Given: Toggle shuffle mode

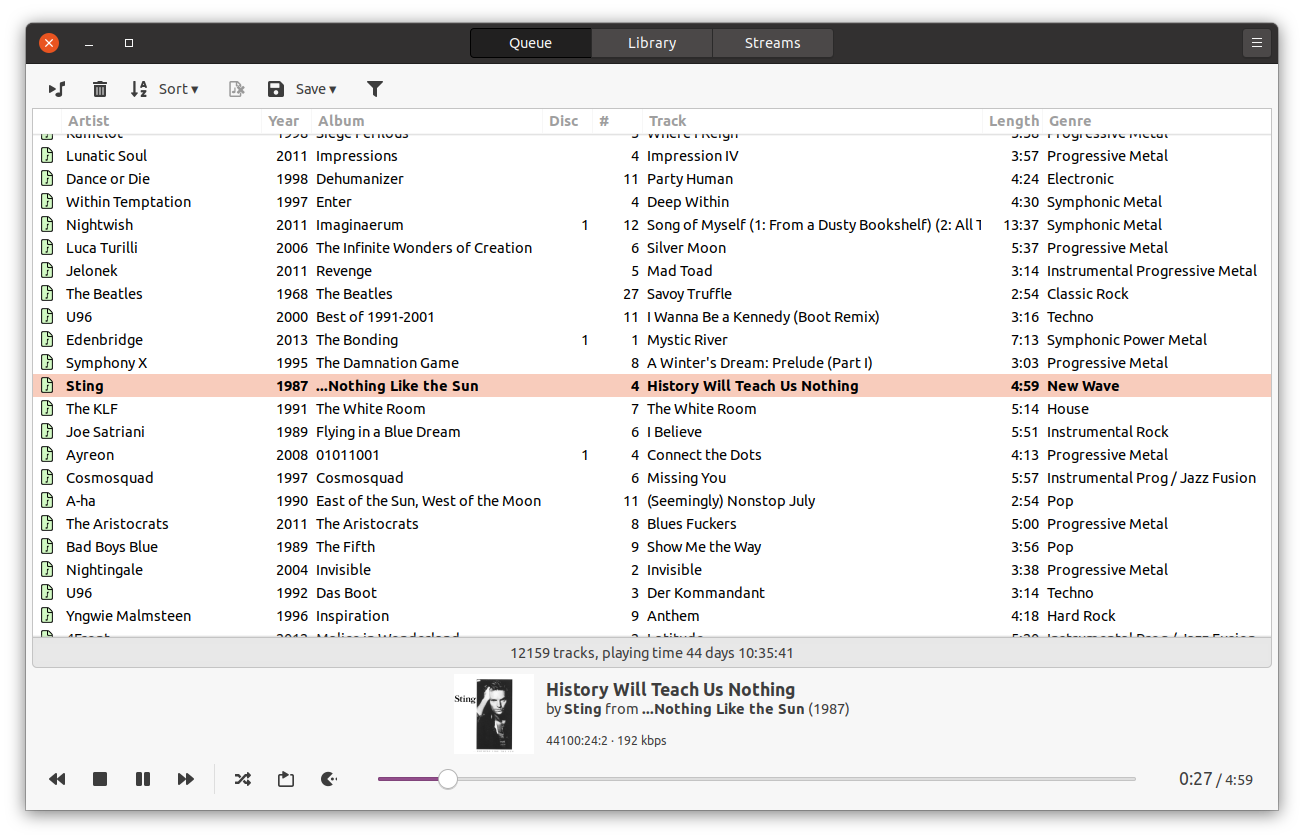Looking at the screenshot, I should (242, 779).
